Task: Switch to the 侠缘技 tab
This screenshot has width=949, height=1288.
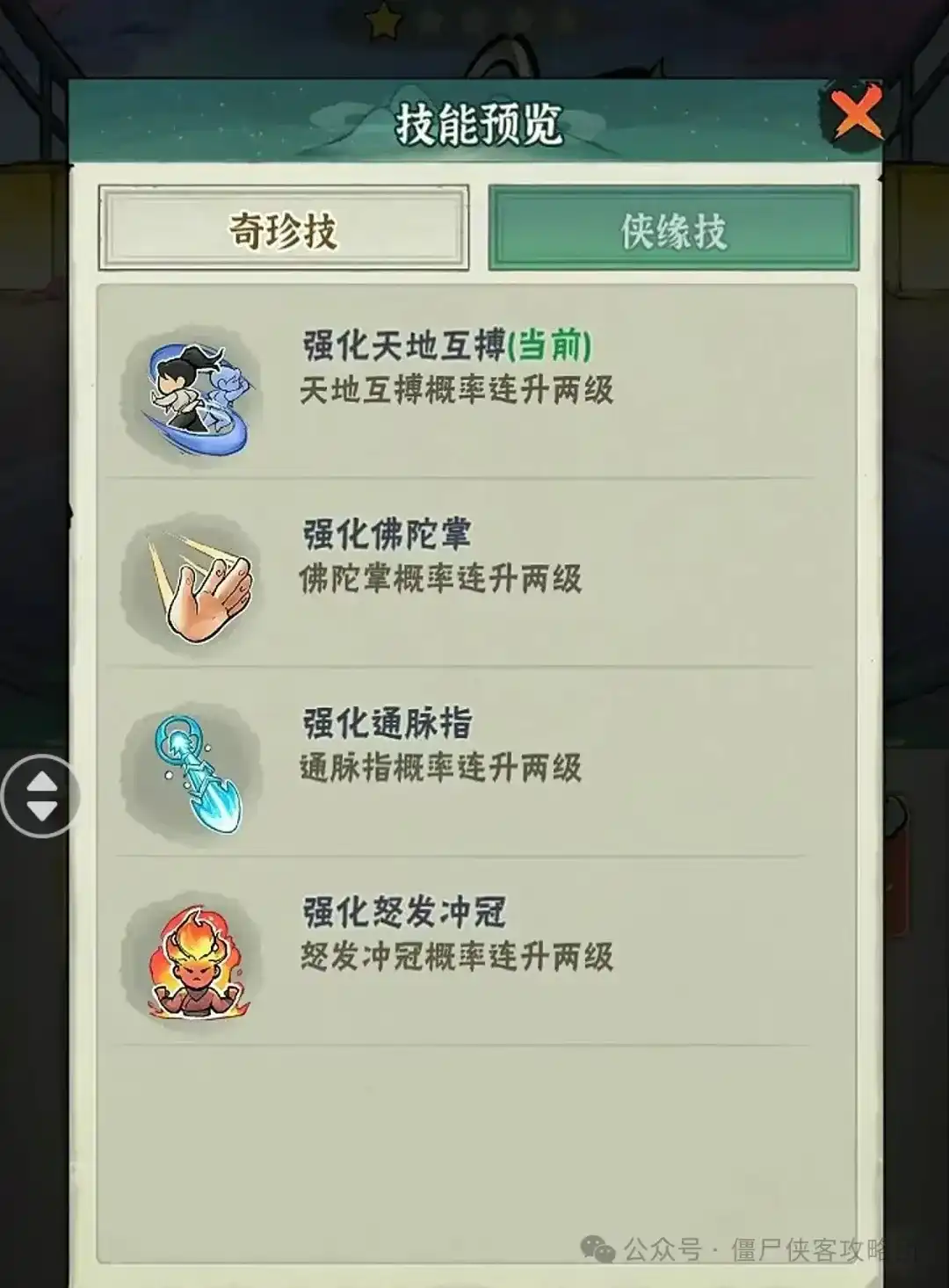Action: tap(674, 228)
